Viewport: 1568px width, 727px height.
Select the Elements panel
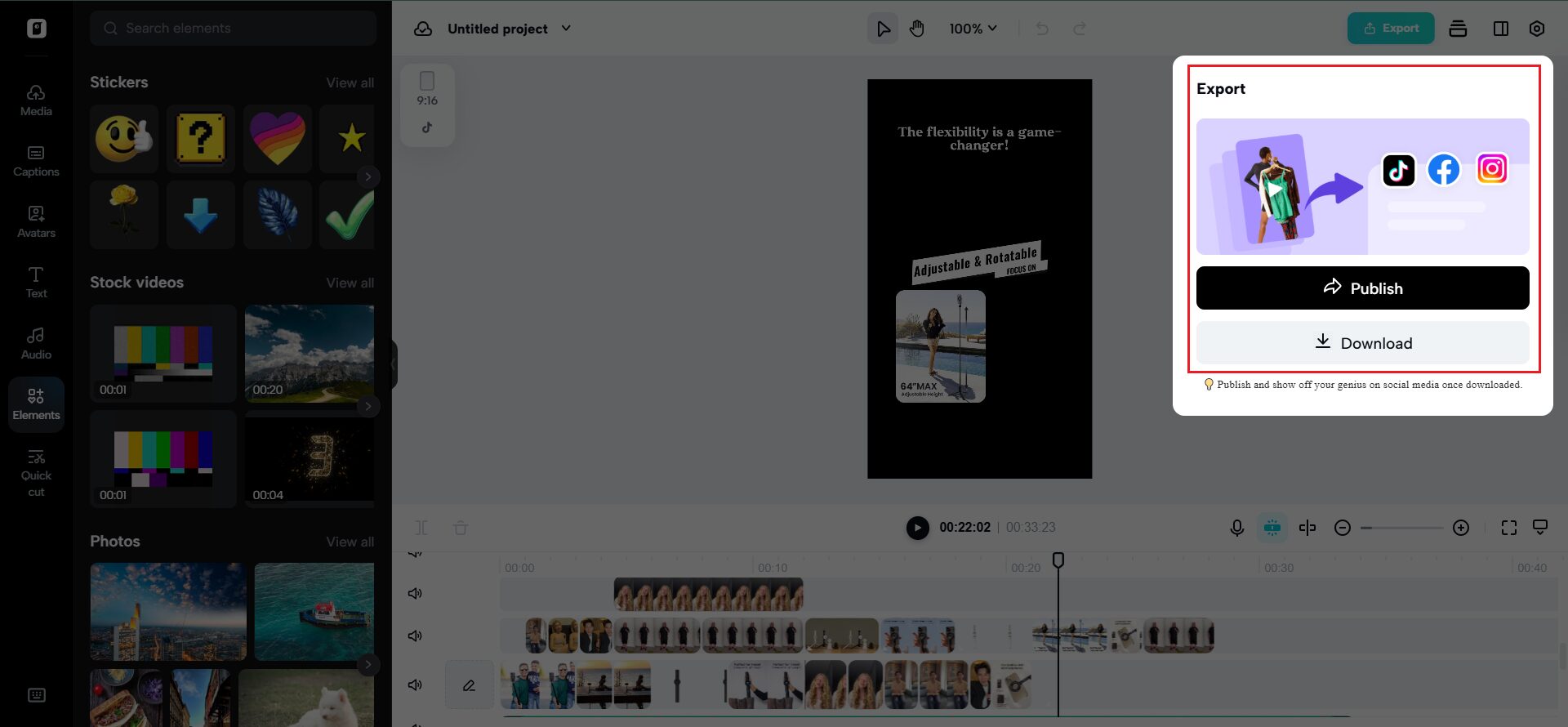36,404
